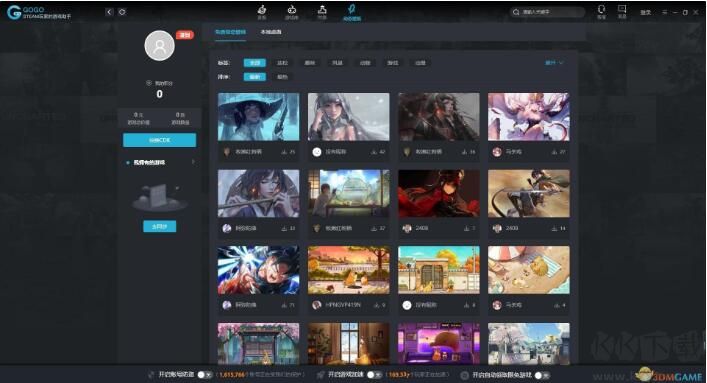Image resolution: width=707 pixels, height=383 pixels.
Task: Select the third tag filter chip
Action: click(x=310, y=63)
